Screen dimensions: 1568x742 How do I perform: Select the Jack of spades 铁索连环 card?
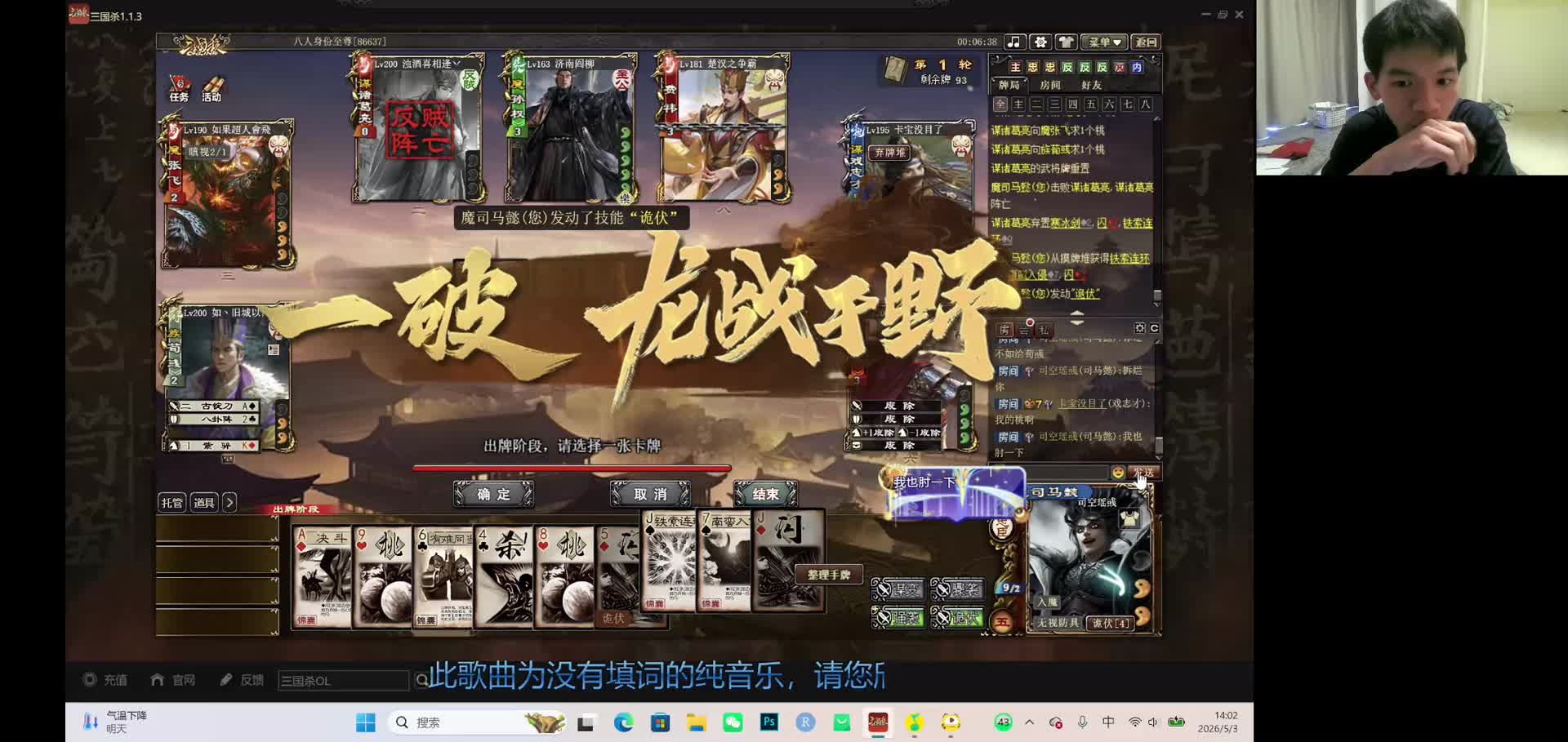(x=668, y=561)
